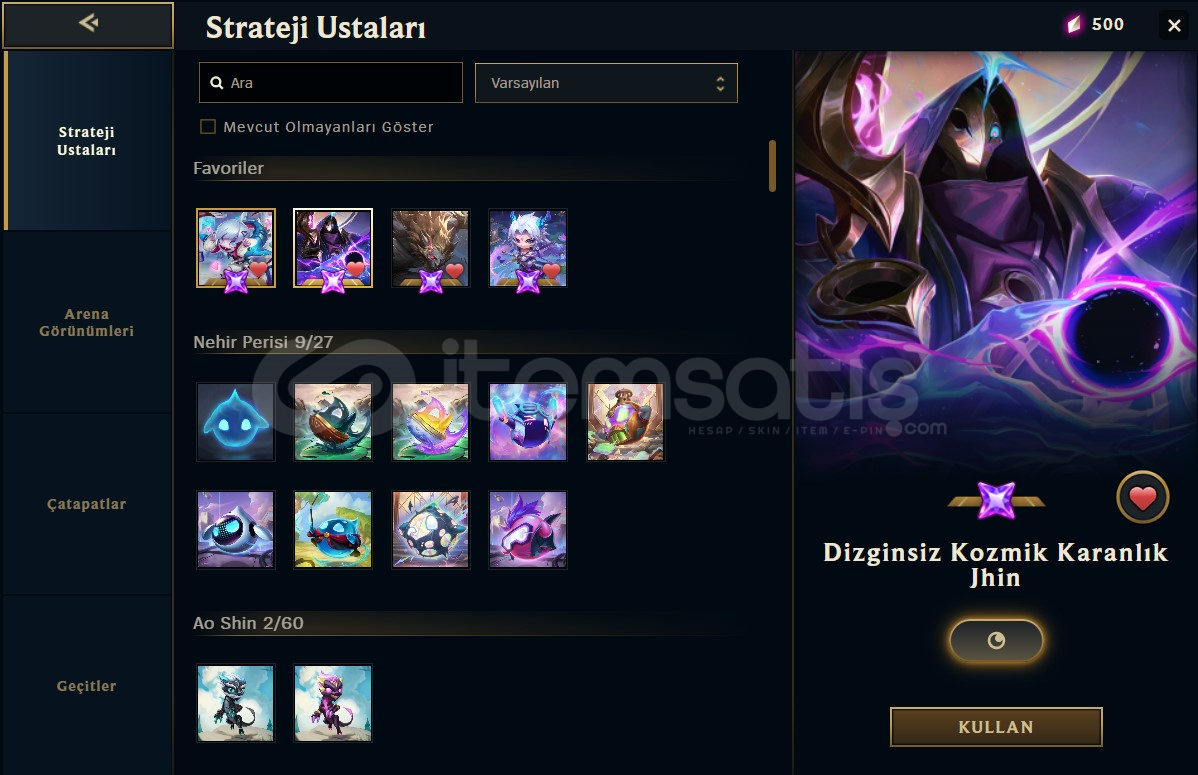Open the Varsayılan sort dropdown

(606, 83)
